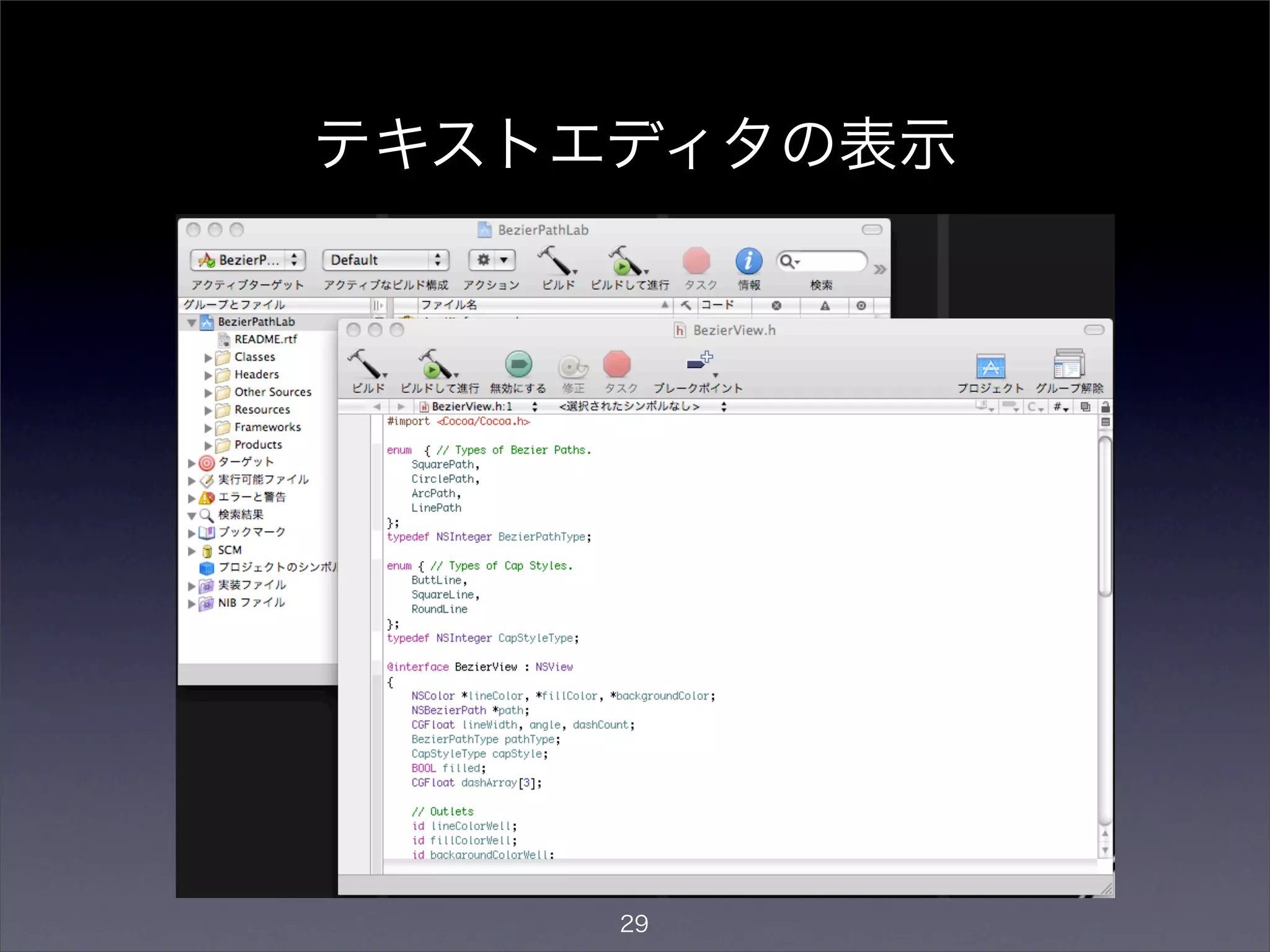Click the search field in BezierPathLab toolbar
Screen dimensions: 1270x952
[822, 261]
